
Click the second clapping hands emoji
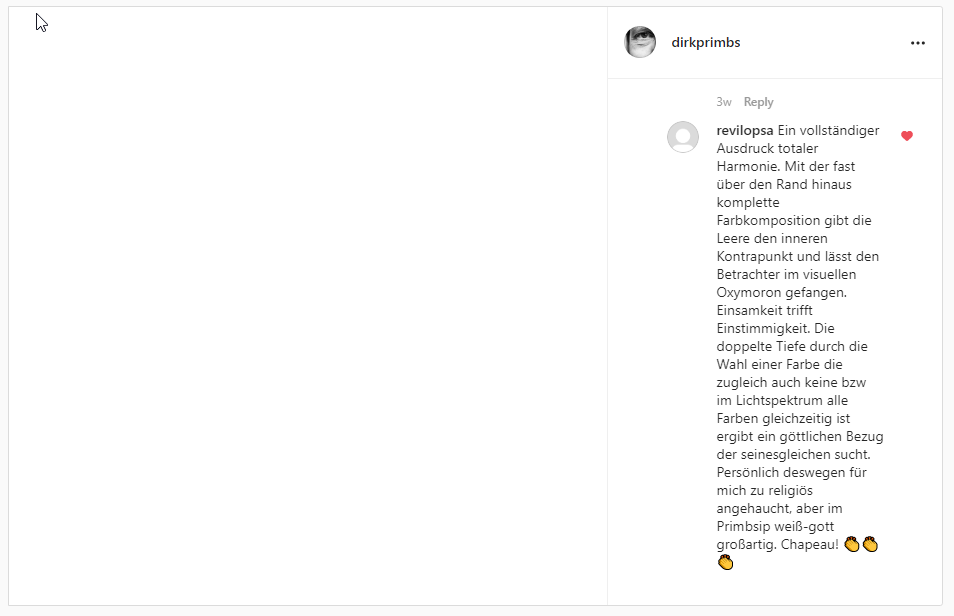tap(871, 544)
